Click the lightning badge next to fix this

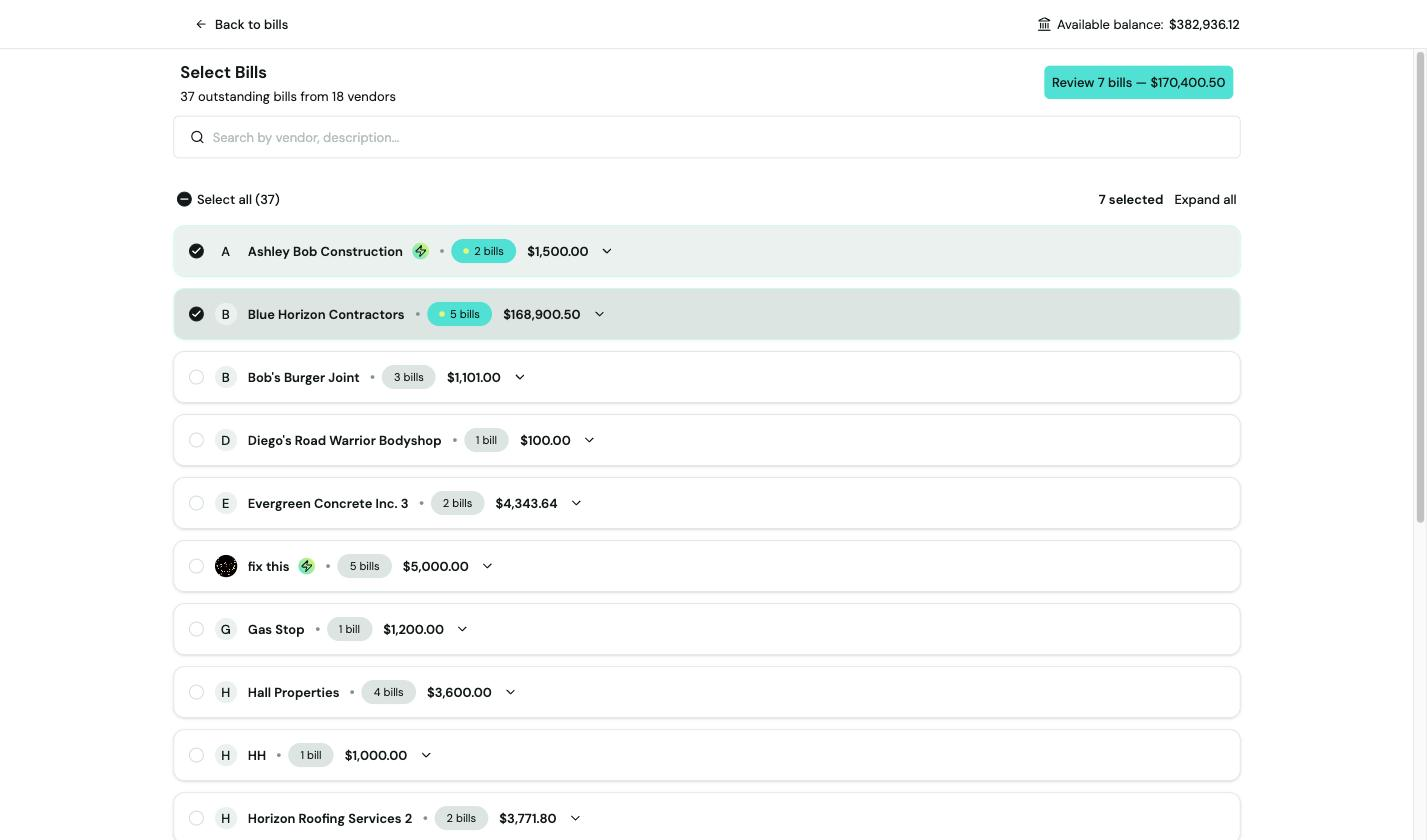coord(307,566)
